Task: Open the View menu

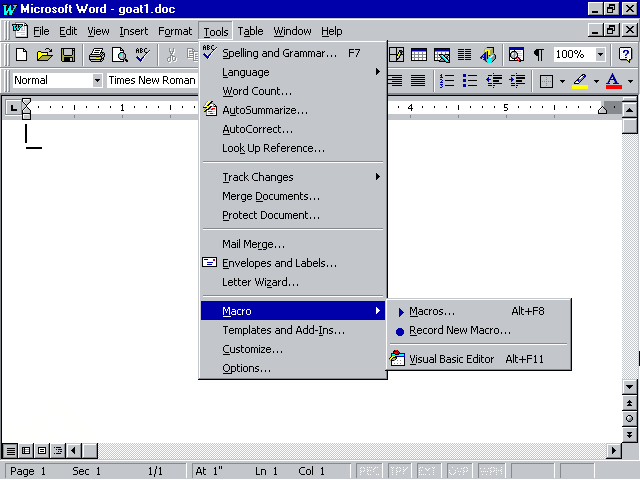Action: pyautogui.click(x=98, y=31)
